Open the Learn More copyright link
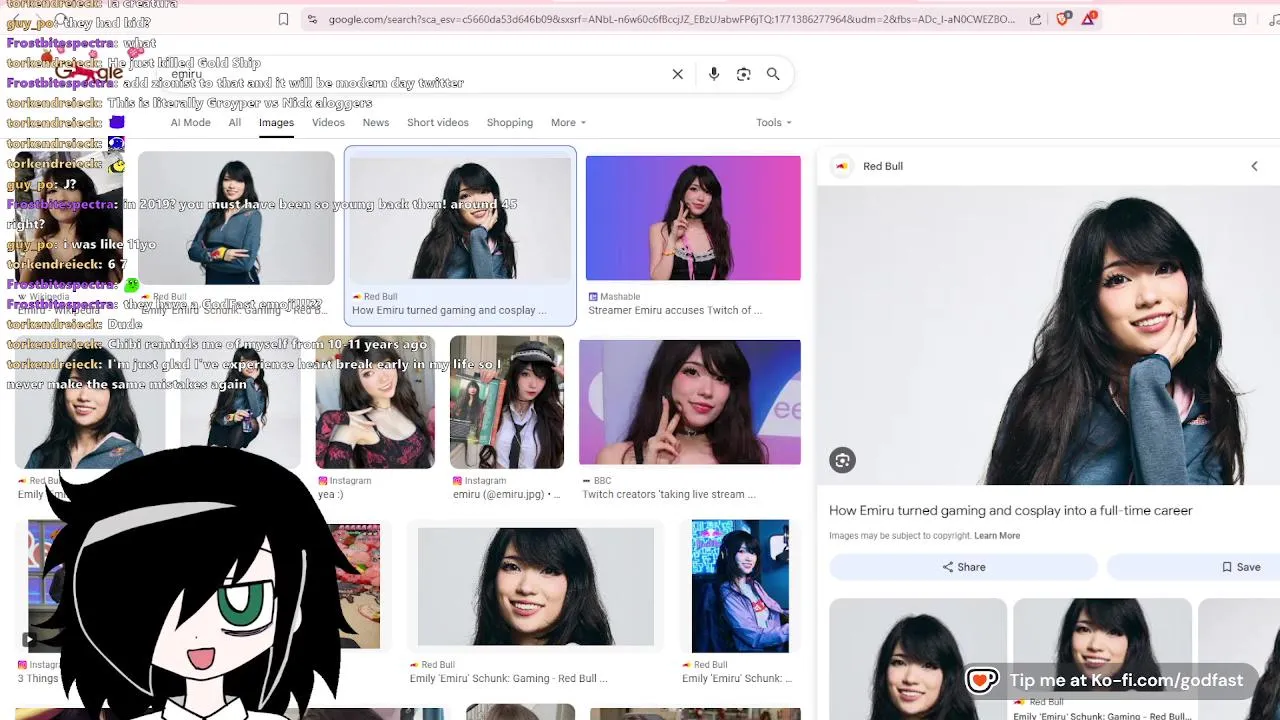Screen dimensions: 1280x720 point(997,536)
